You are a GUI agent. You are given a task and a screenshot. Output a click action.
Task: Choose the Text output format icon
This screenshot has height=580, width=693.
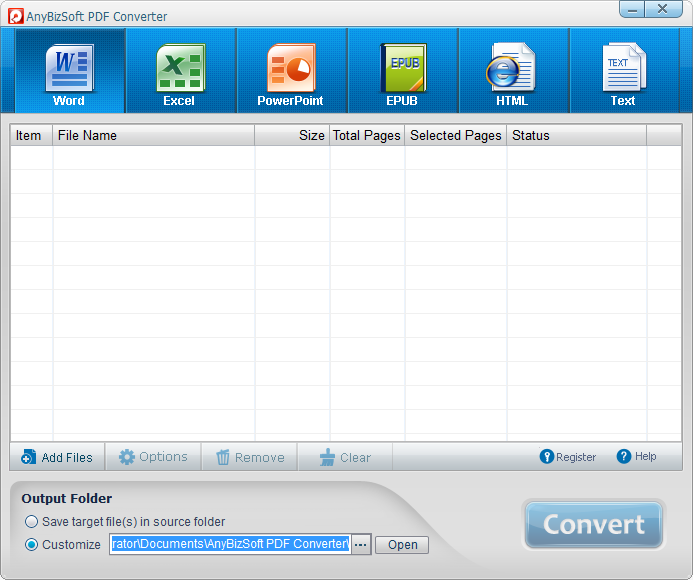(x=623, y=71)
